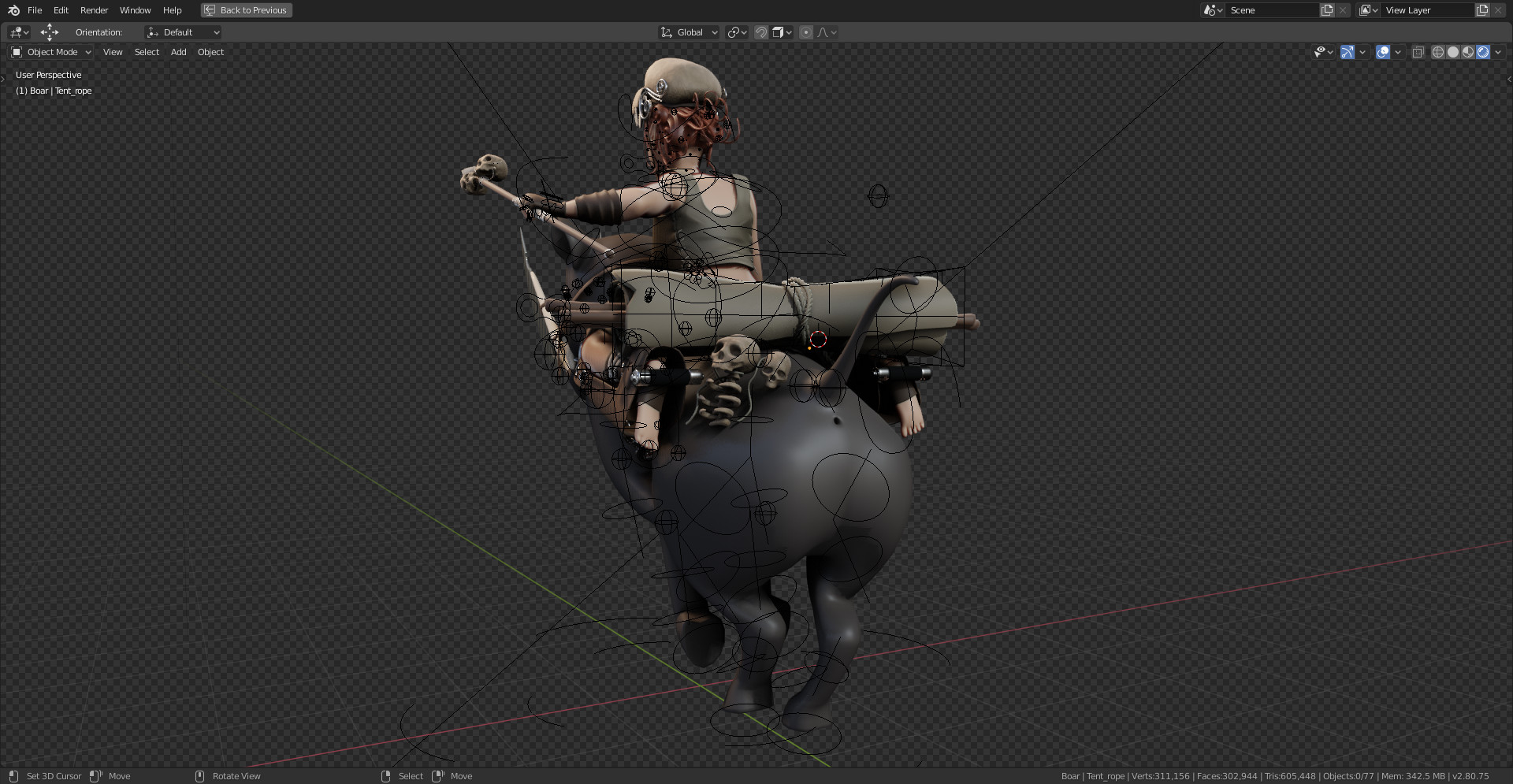Open the Window menu
Screen dimensions: 1513x784
pos(135,10)
